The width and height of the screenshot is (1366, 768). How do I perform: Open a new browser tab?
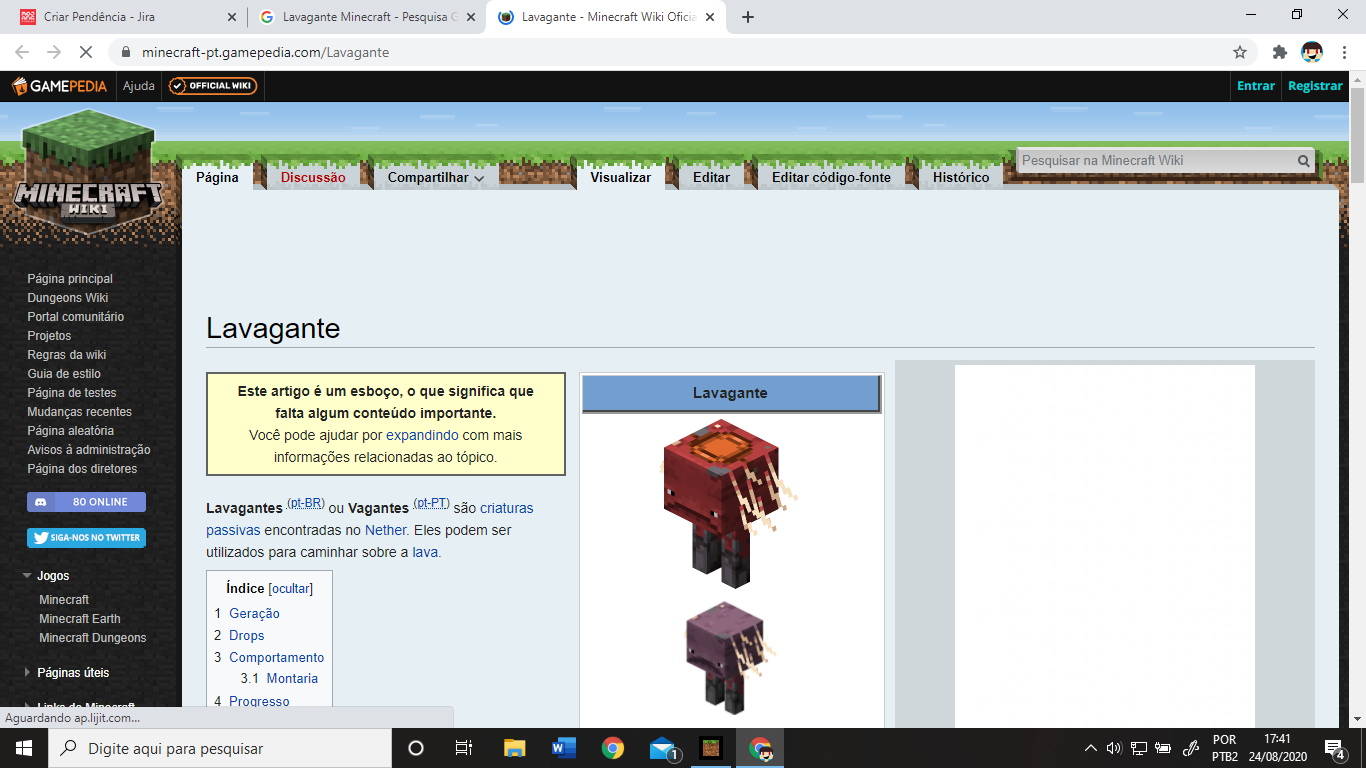pyautogui.click(x=748, y=17)
